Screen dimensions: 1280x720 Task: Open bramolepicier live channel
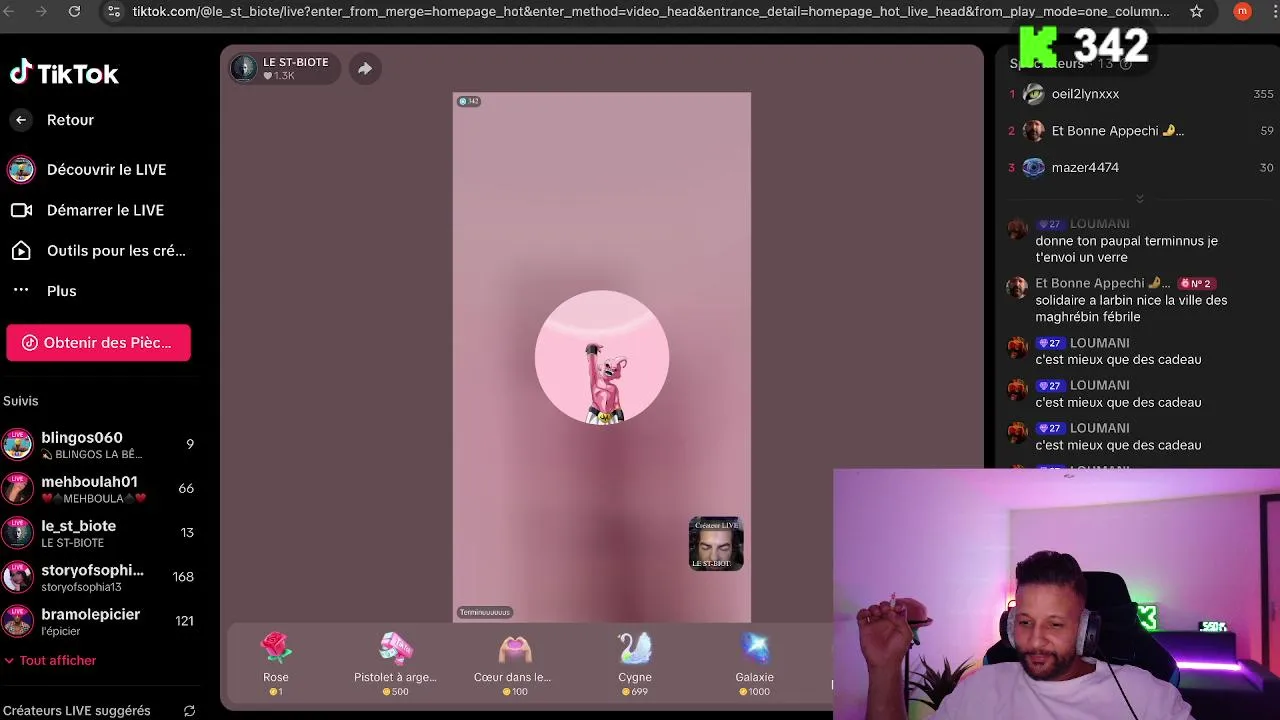[x=100, y=621]
